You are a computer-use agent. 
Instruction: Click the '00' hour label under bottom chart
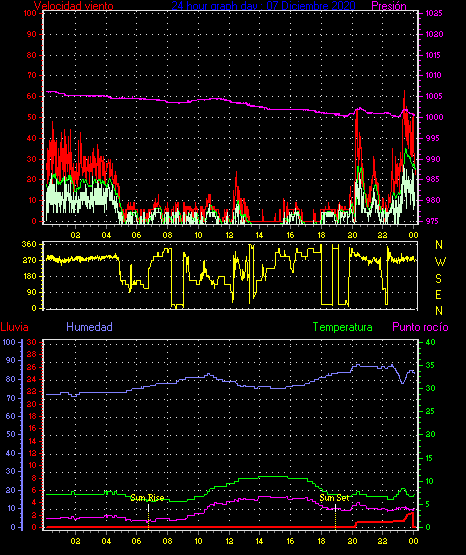[x=413, y=541]
